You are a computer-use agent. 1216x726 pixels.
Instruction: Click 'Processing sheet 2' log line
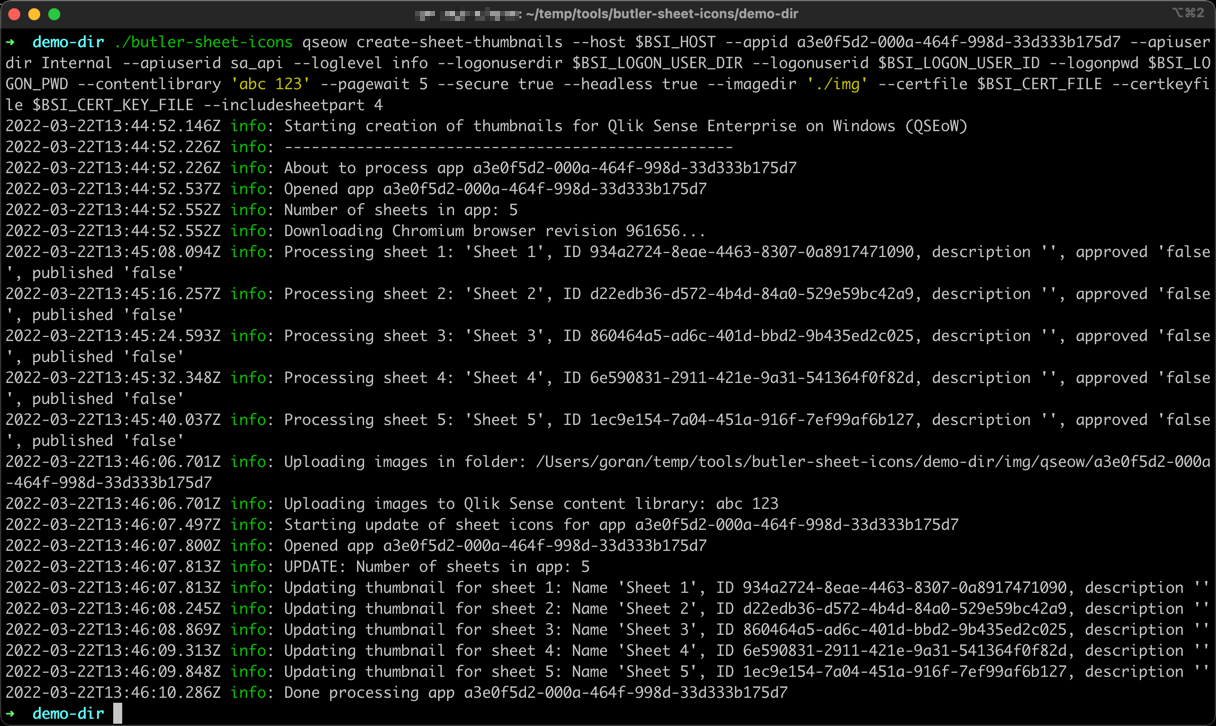[x=608, y=304]
